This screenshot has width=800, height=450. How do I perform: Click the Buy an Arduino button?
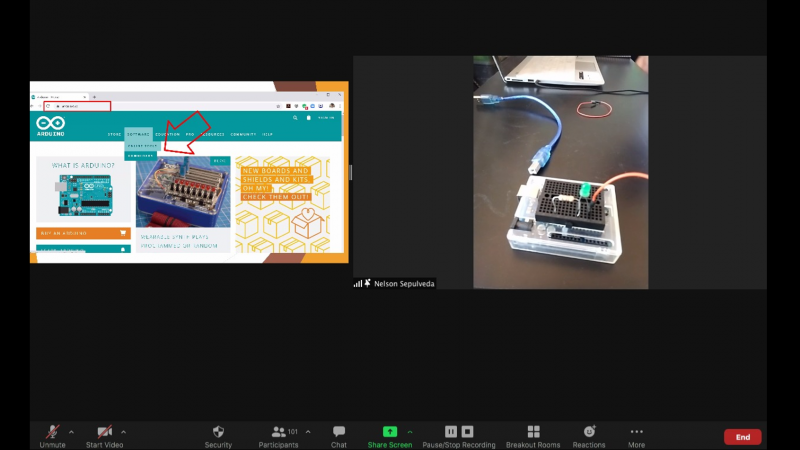(83, 233)
